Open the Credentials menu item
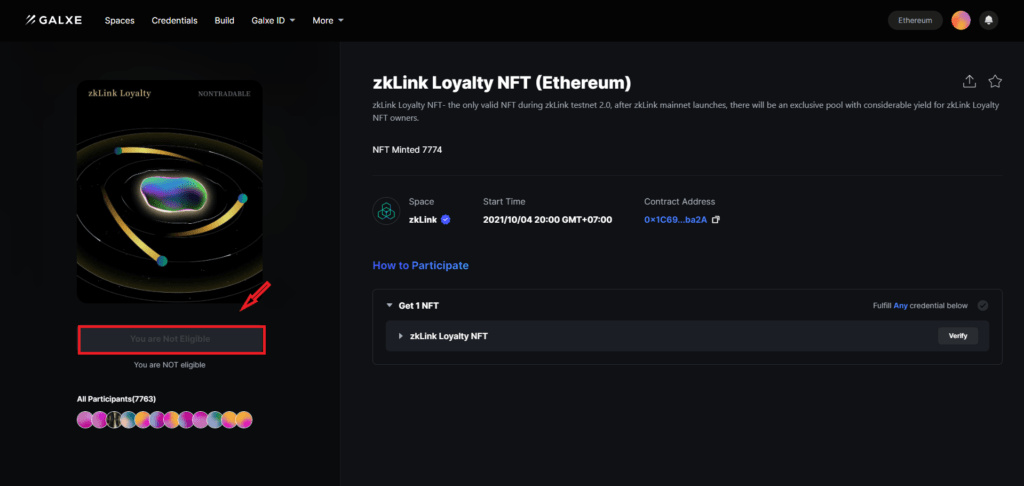The width and height of the screenshot is (1024, 486). click(x=174, y=20)
